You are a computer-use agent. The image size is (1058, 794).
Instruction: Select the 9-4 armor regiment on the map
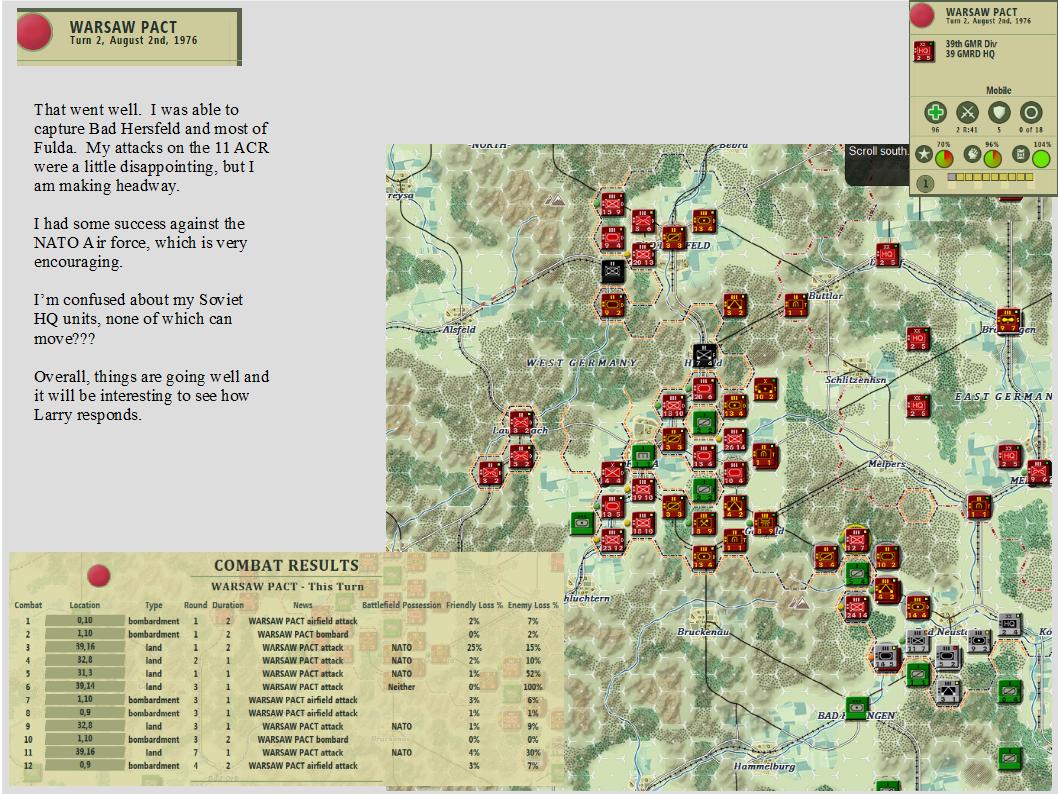click(x=612, y=237)
